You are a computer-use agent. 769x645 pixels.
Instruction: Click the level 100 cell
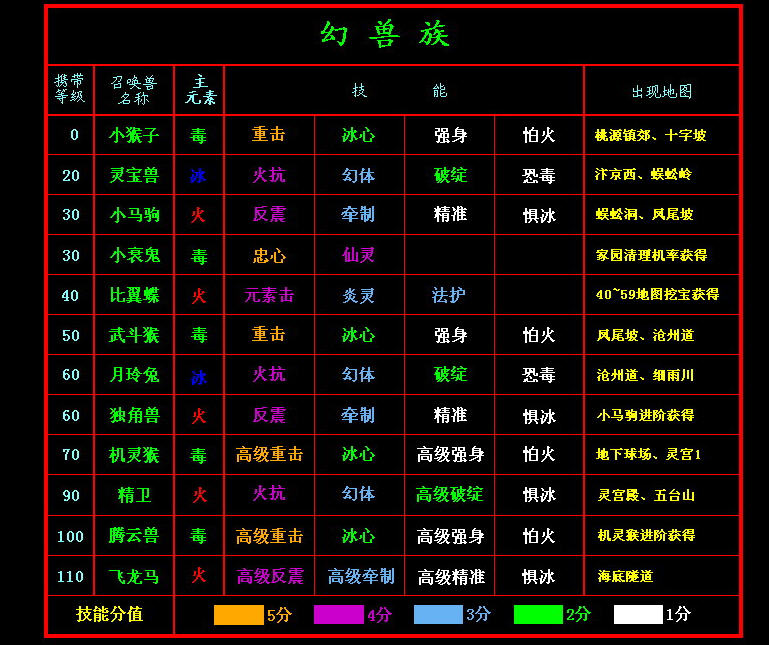(x=70, y=536)
